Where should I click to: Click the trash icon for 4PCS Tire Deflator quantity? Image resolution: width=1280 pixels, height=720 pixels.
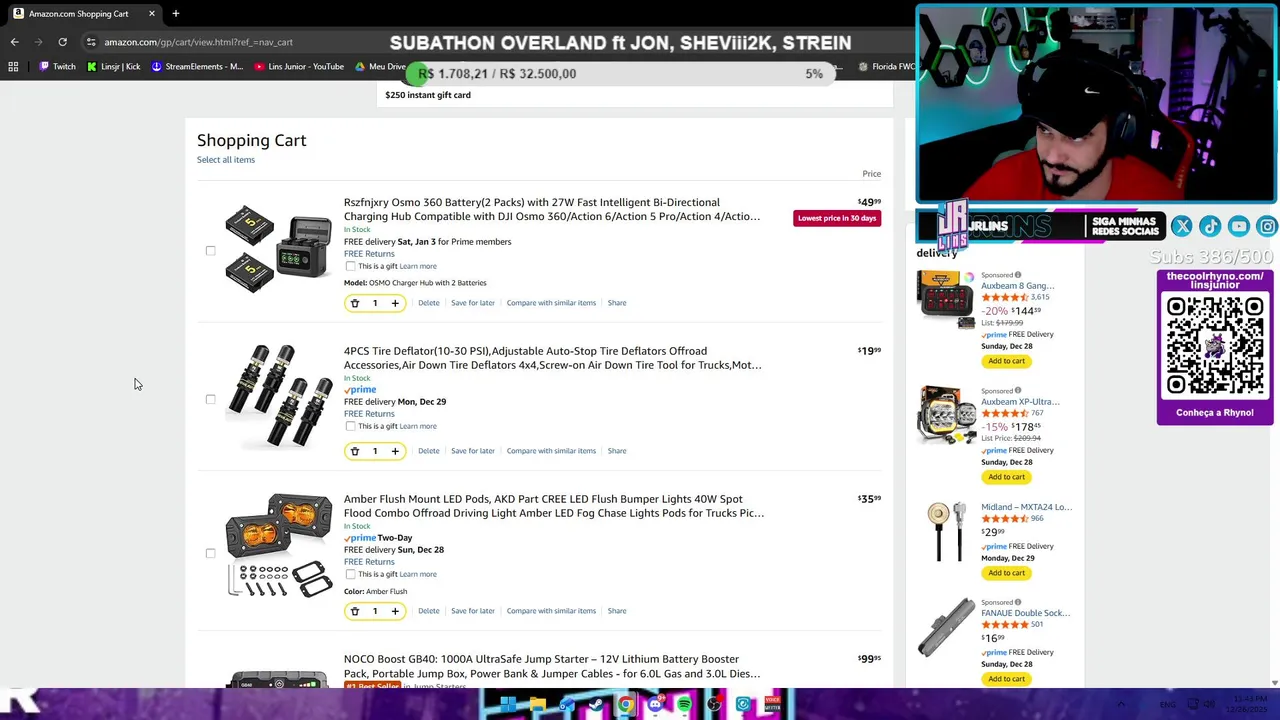coord(354,451)
